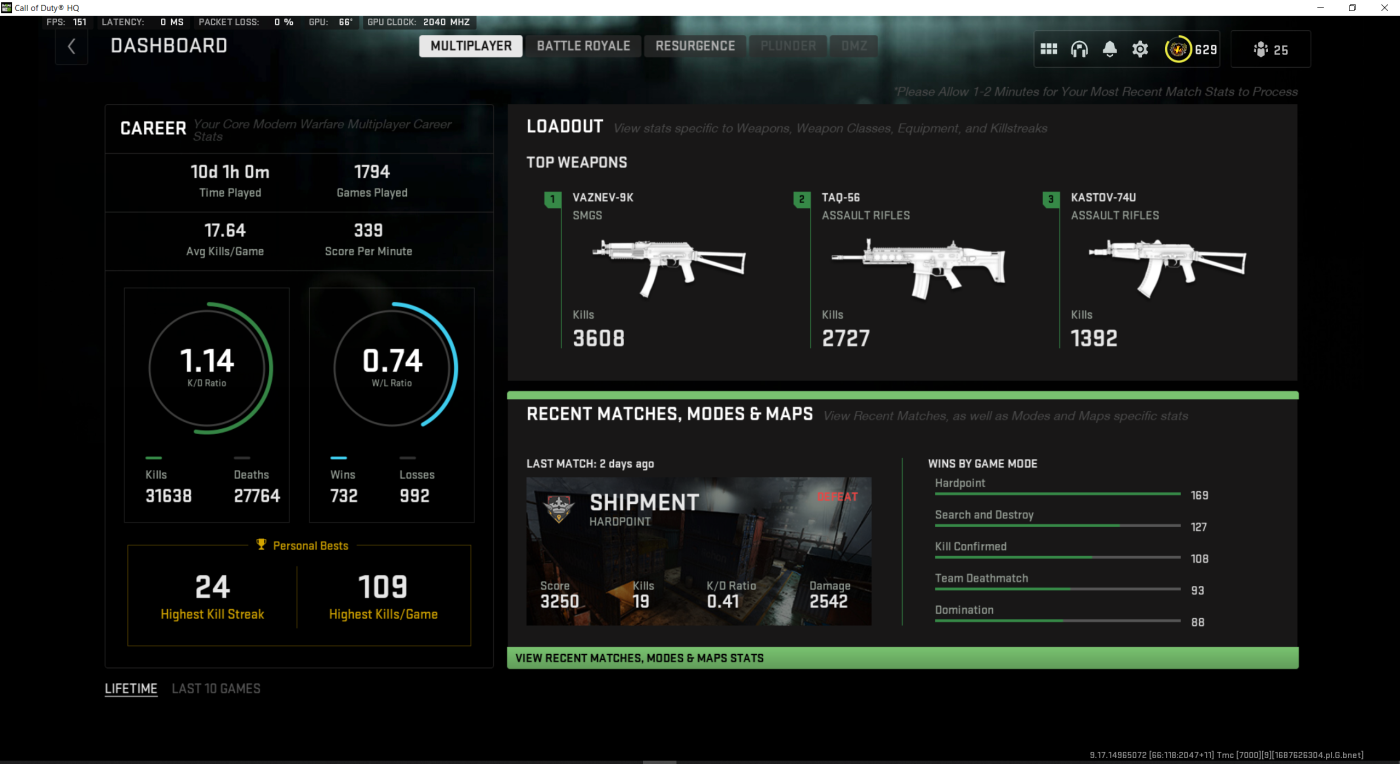Click the rank 2 badge beside TAQ-56

801,200
